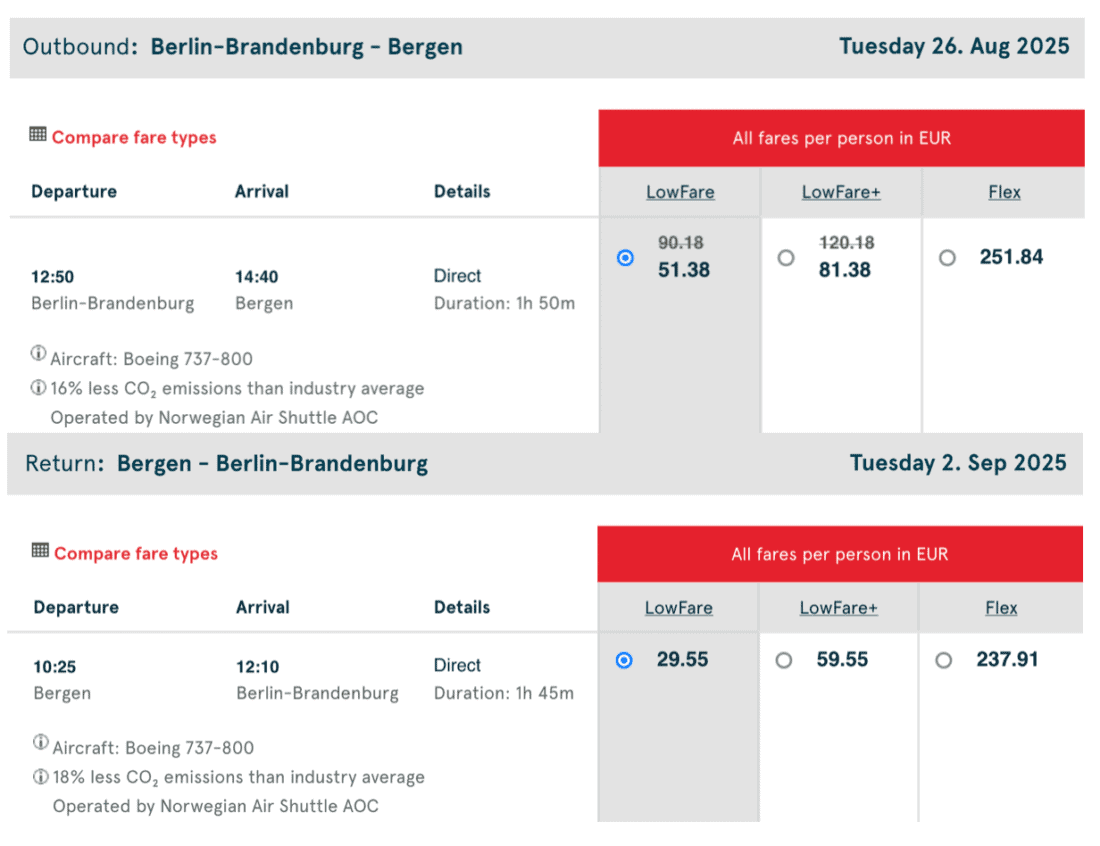Click return Flex column header link
1100x846 pixels.
[x=1001, y=608]
